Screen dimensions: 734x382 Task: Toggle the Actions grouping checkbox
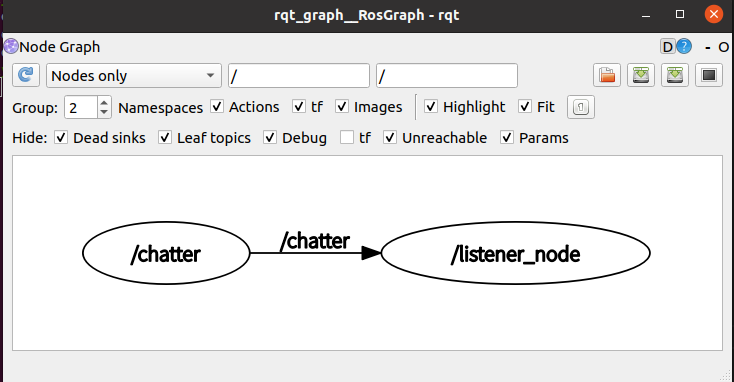point(217,107)
